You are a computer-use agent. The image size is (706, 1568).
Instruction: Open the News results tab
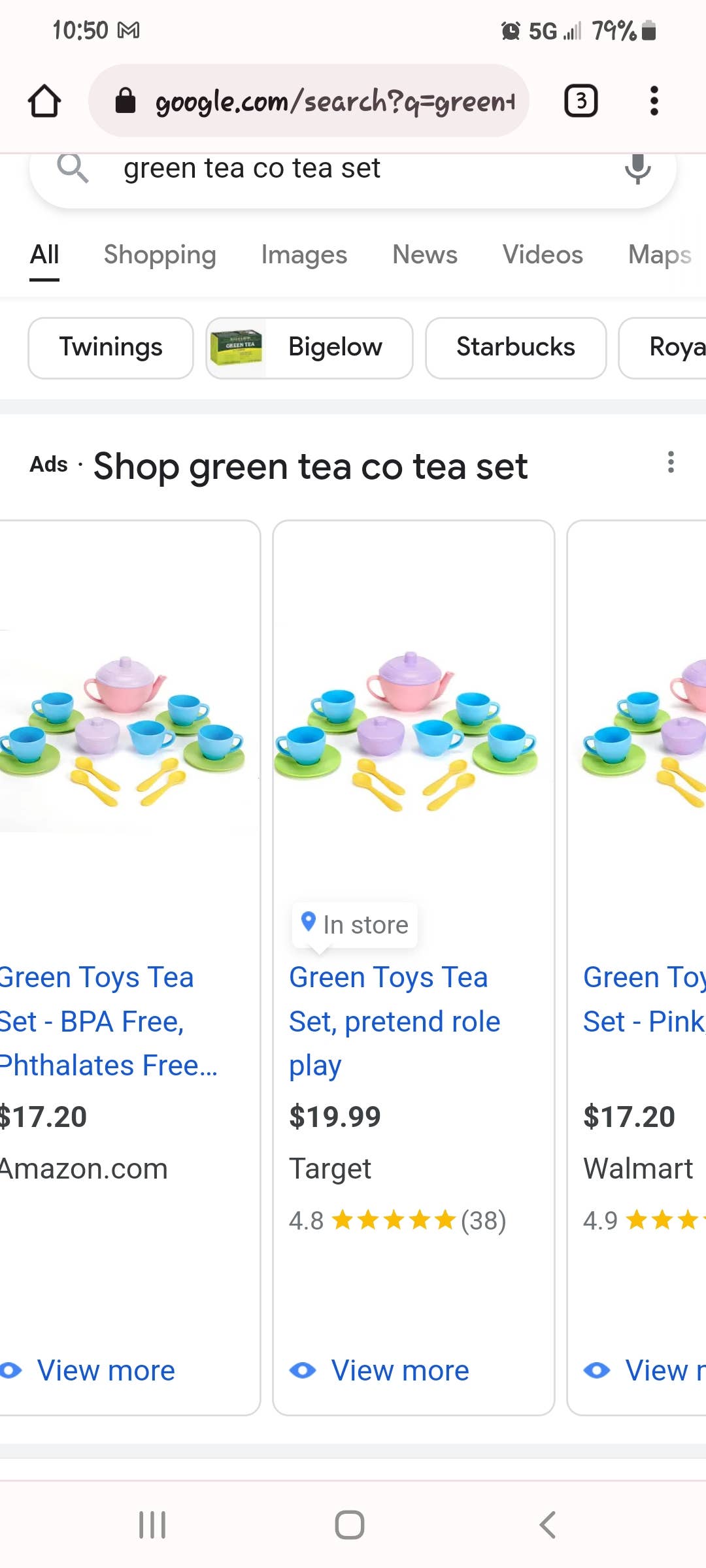(425, 255)
